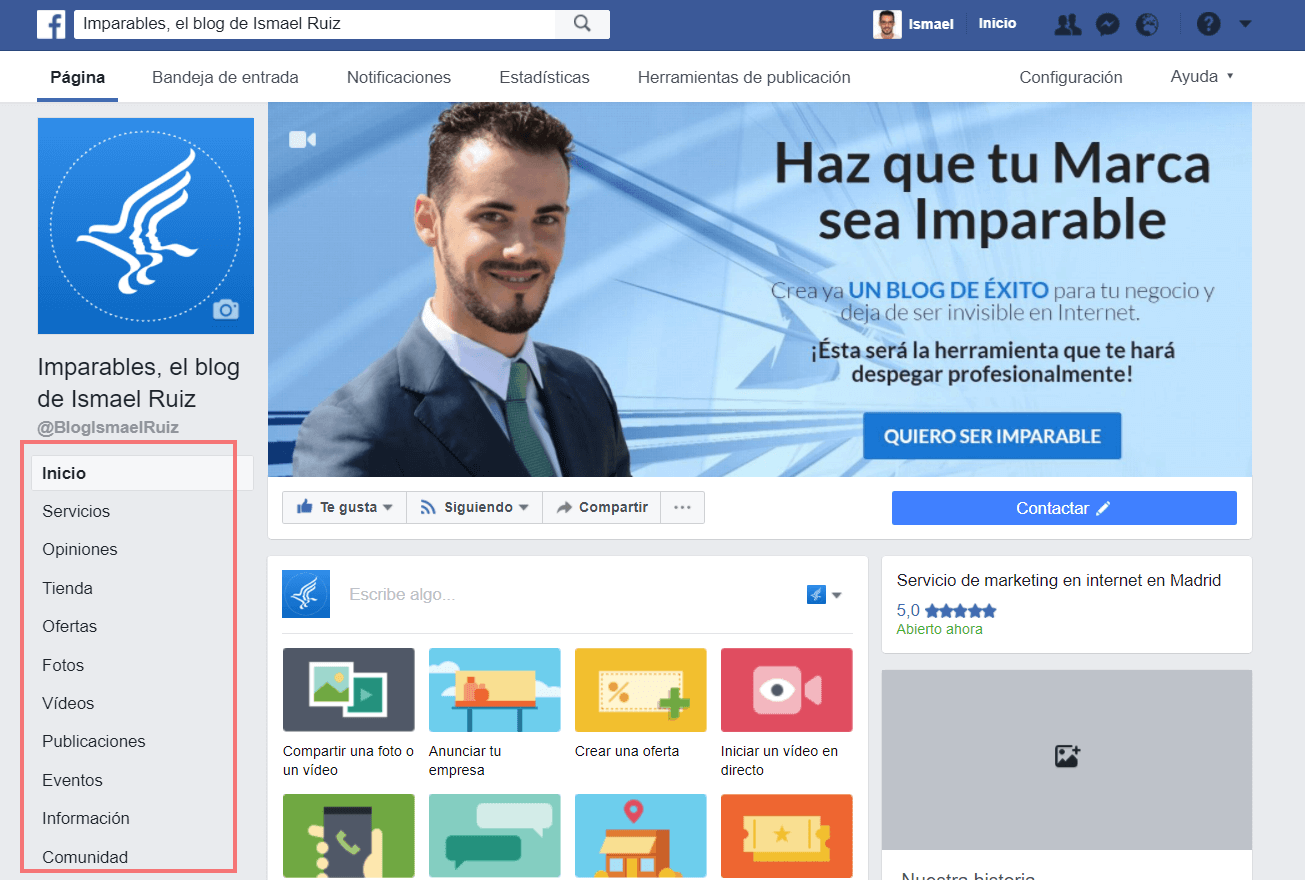Select Inicio in the left sidebar
The image size is (1305, 880).
click(142, 473)
